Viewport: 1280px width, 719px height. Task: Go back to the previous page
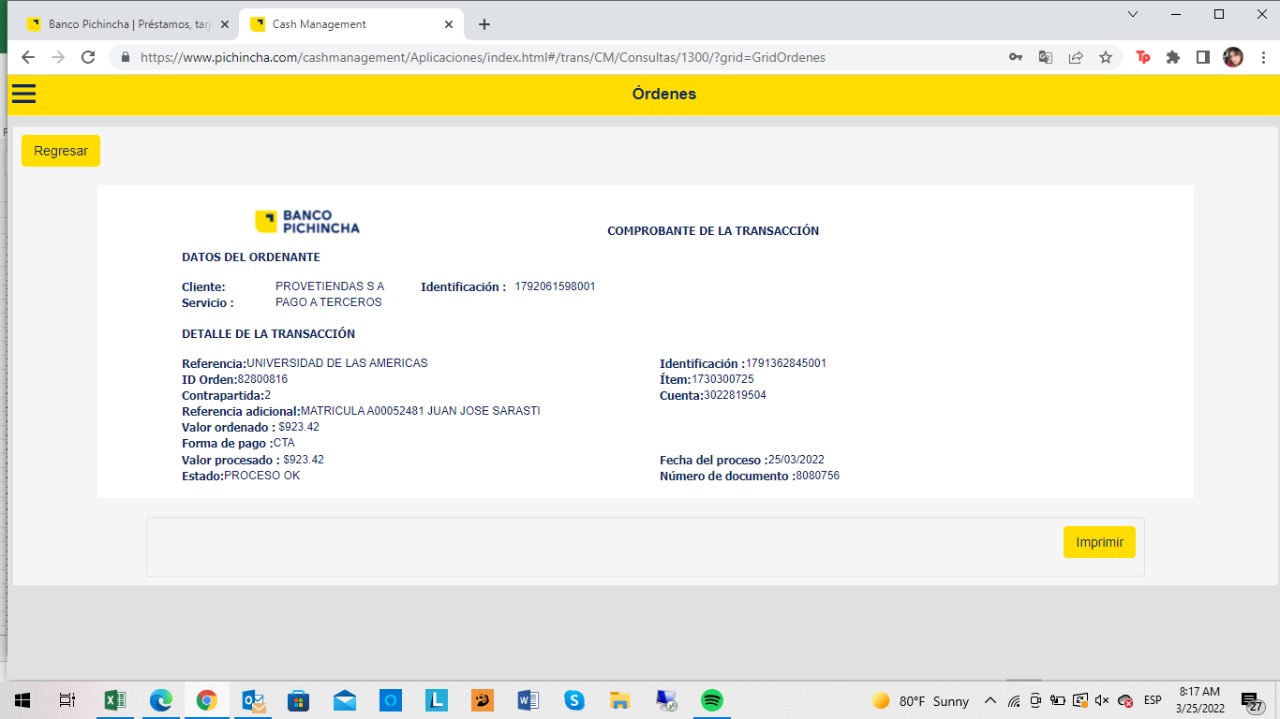pyautogui.click(x=28, y=57)
